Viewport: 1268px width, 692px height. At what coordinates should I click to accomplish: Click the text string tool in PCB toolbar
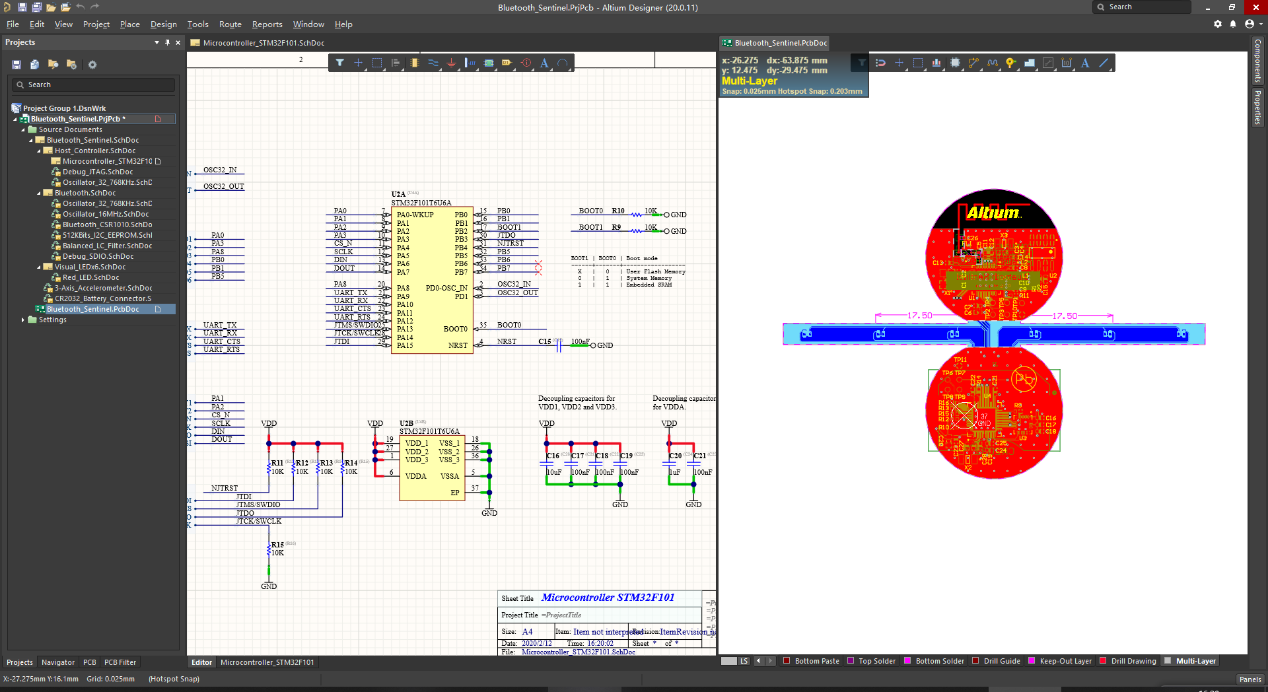pos(1086,63)
